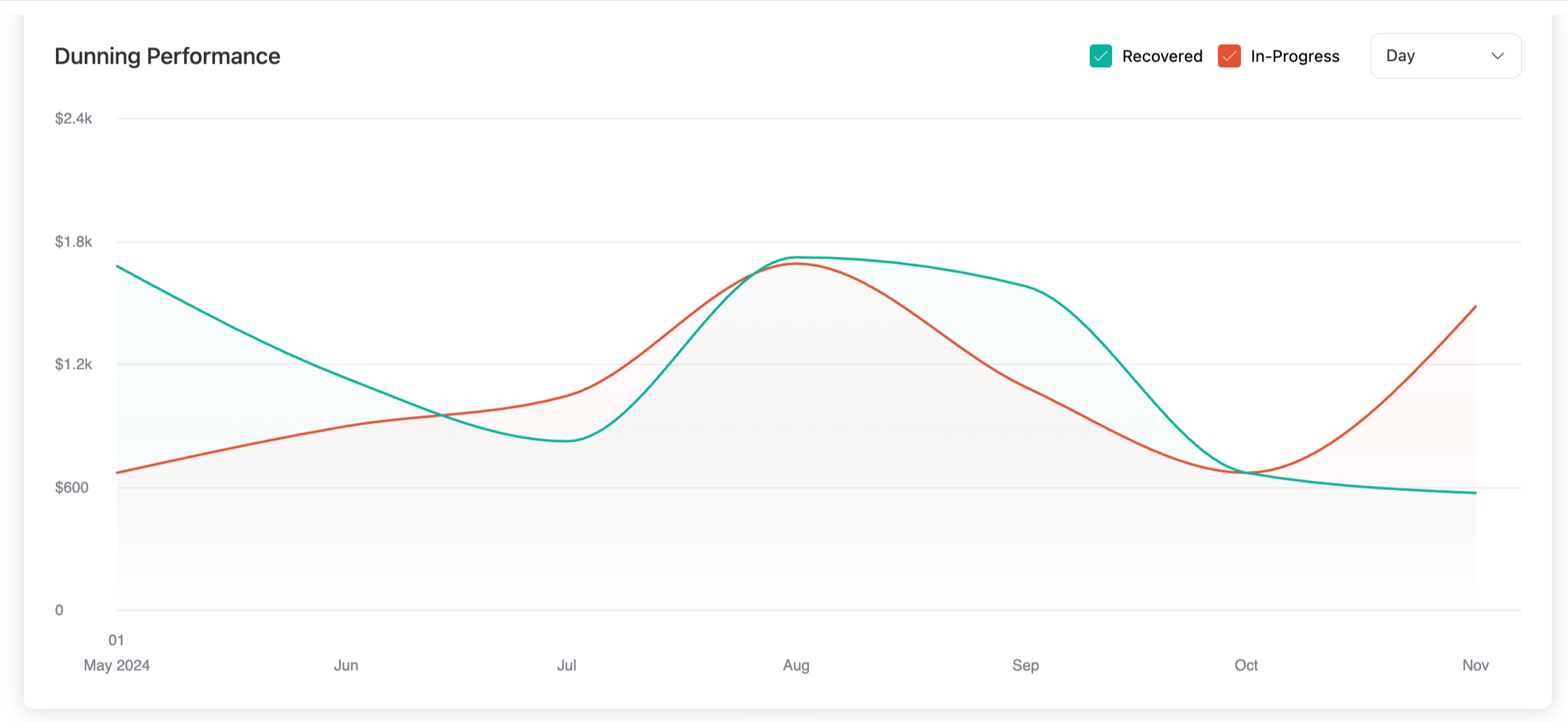Click the In-Progress legend label text

tap(1295, 56)
